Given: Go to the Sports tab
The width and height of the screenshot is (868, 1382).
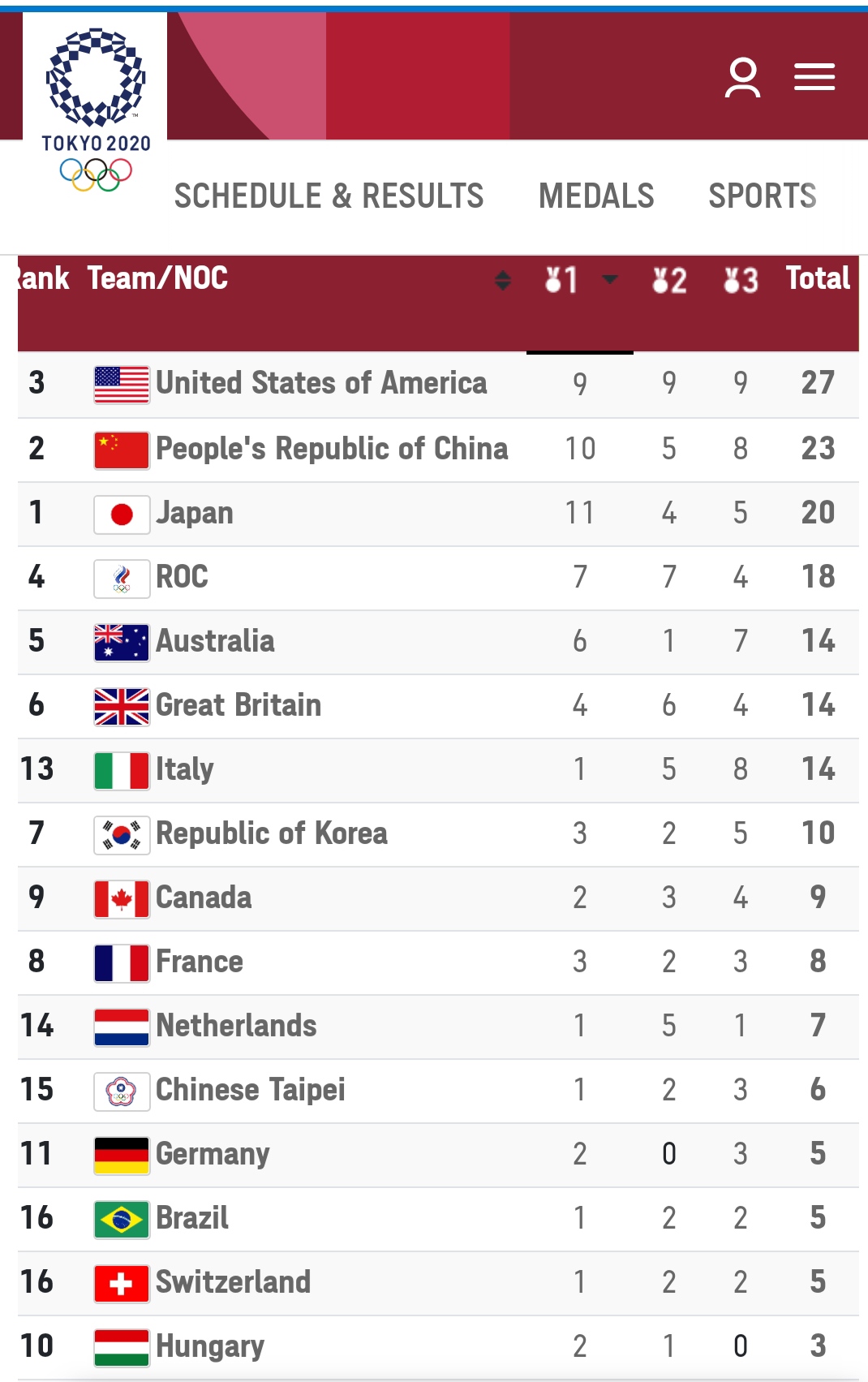Looking at the screenshot, I should (x=763, y=196).
